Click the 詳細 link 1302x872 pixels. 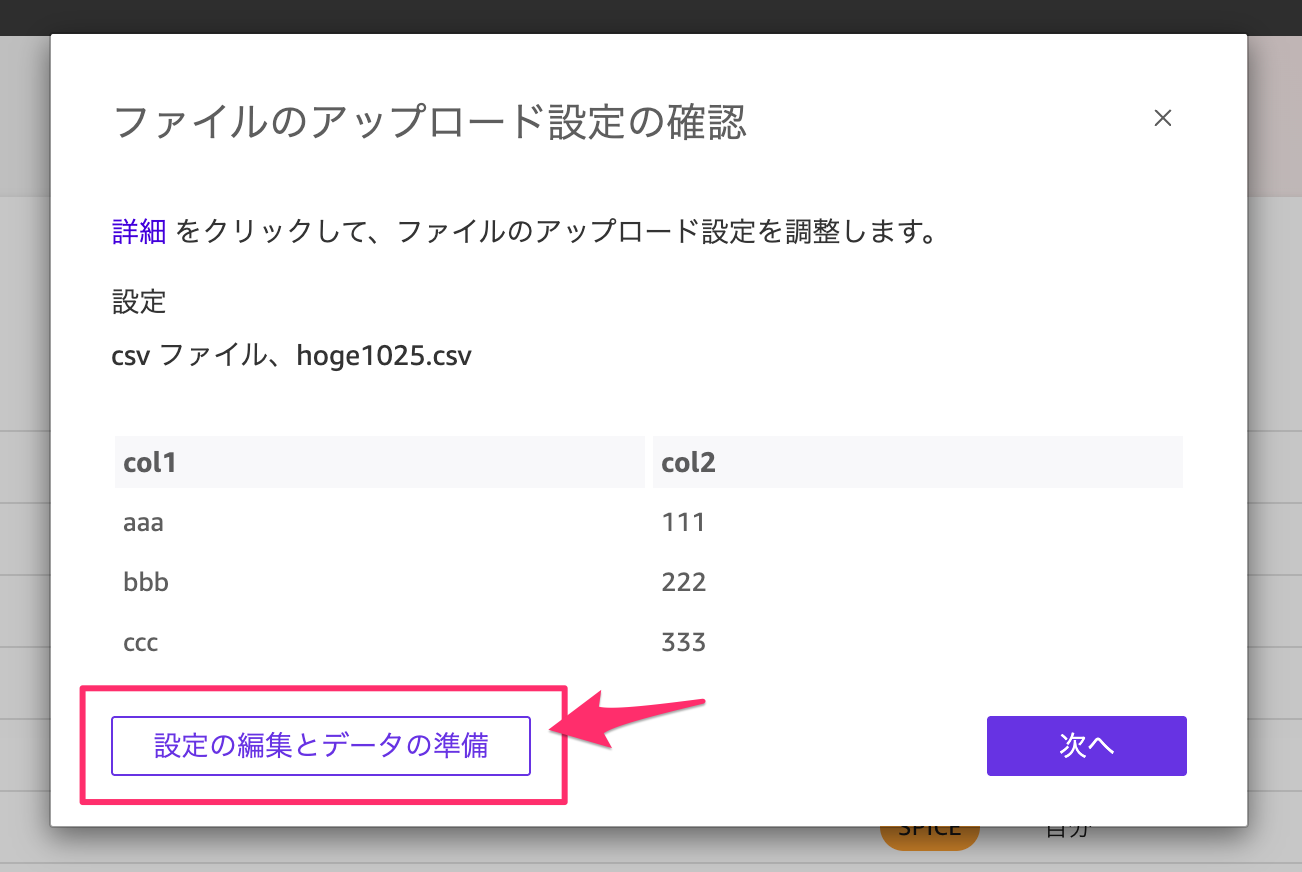(x=139, y=233)
